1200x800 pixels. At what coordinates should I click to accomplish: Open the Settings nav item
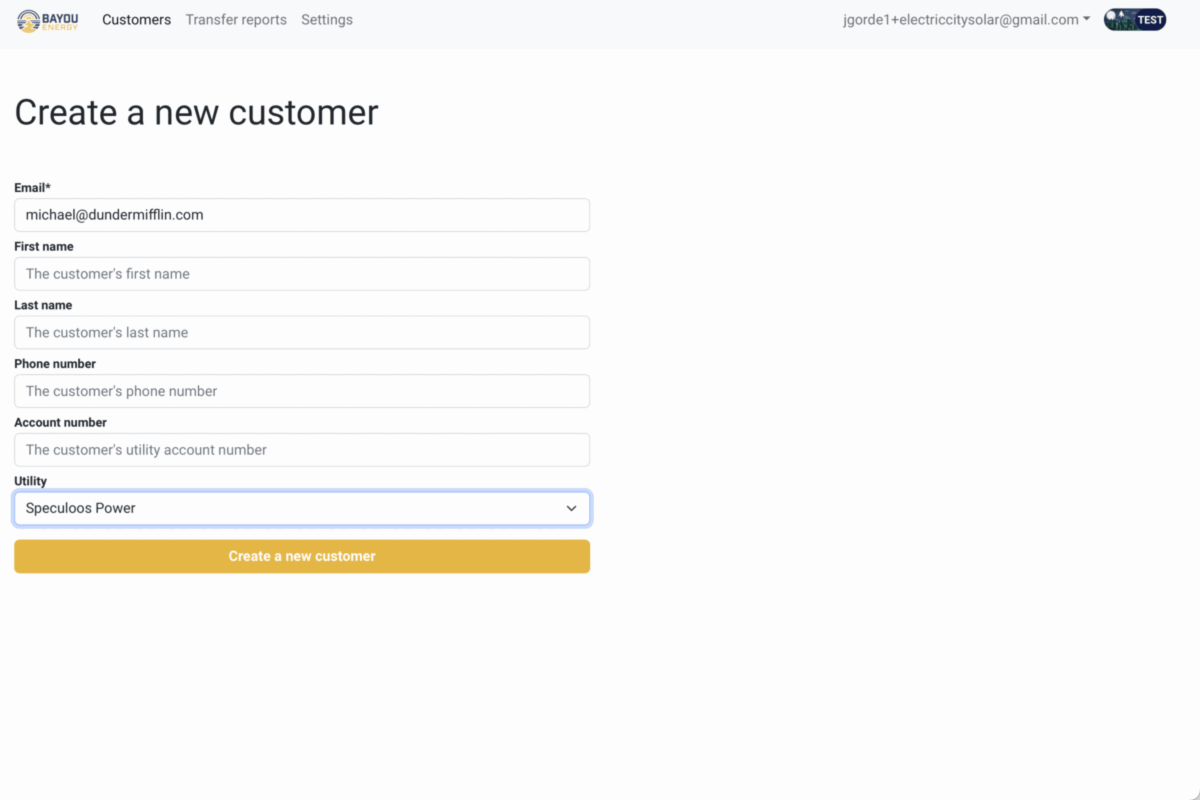click(x=326, y=20)
